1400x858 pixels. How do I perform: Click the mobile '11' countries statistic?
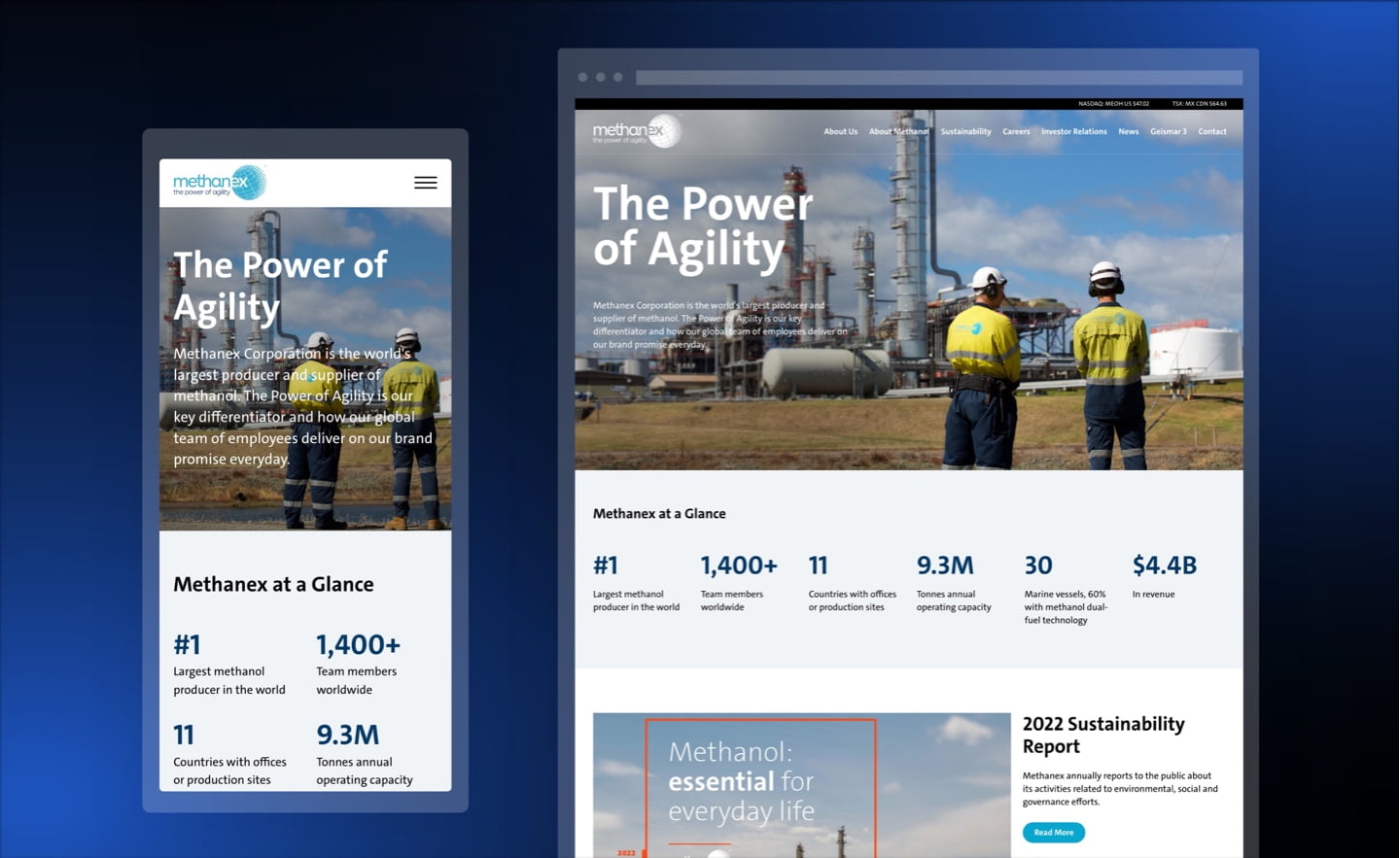[x=184, y=735]
